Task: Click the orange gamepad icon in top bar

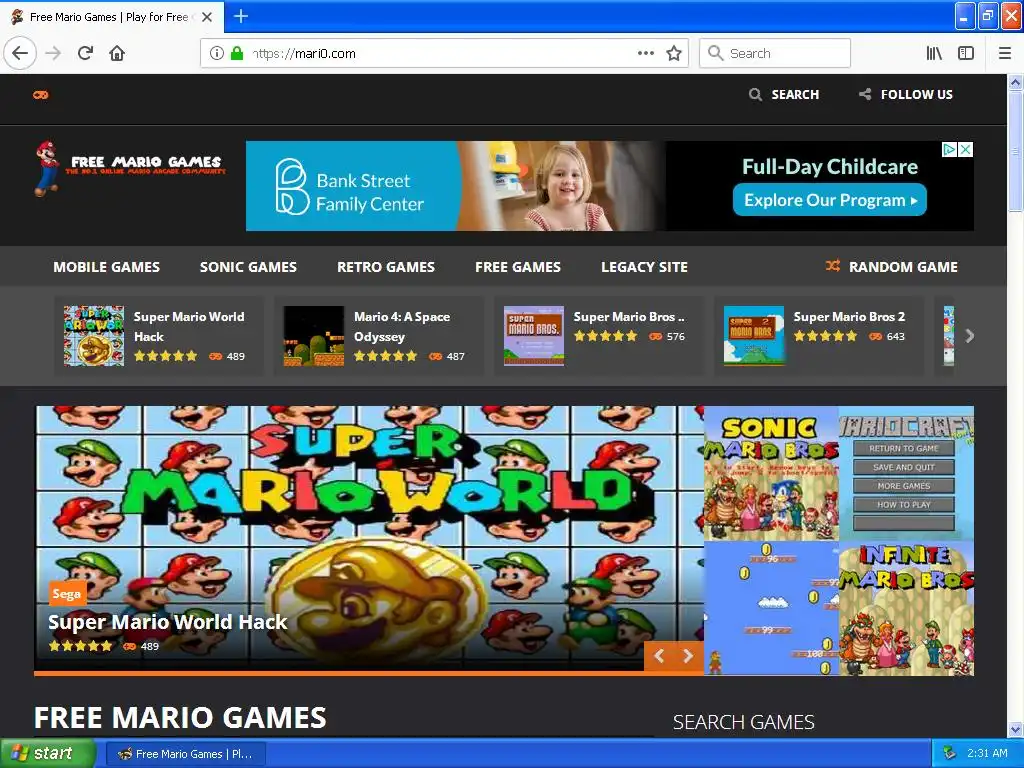Action: [x=40, y=95]
